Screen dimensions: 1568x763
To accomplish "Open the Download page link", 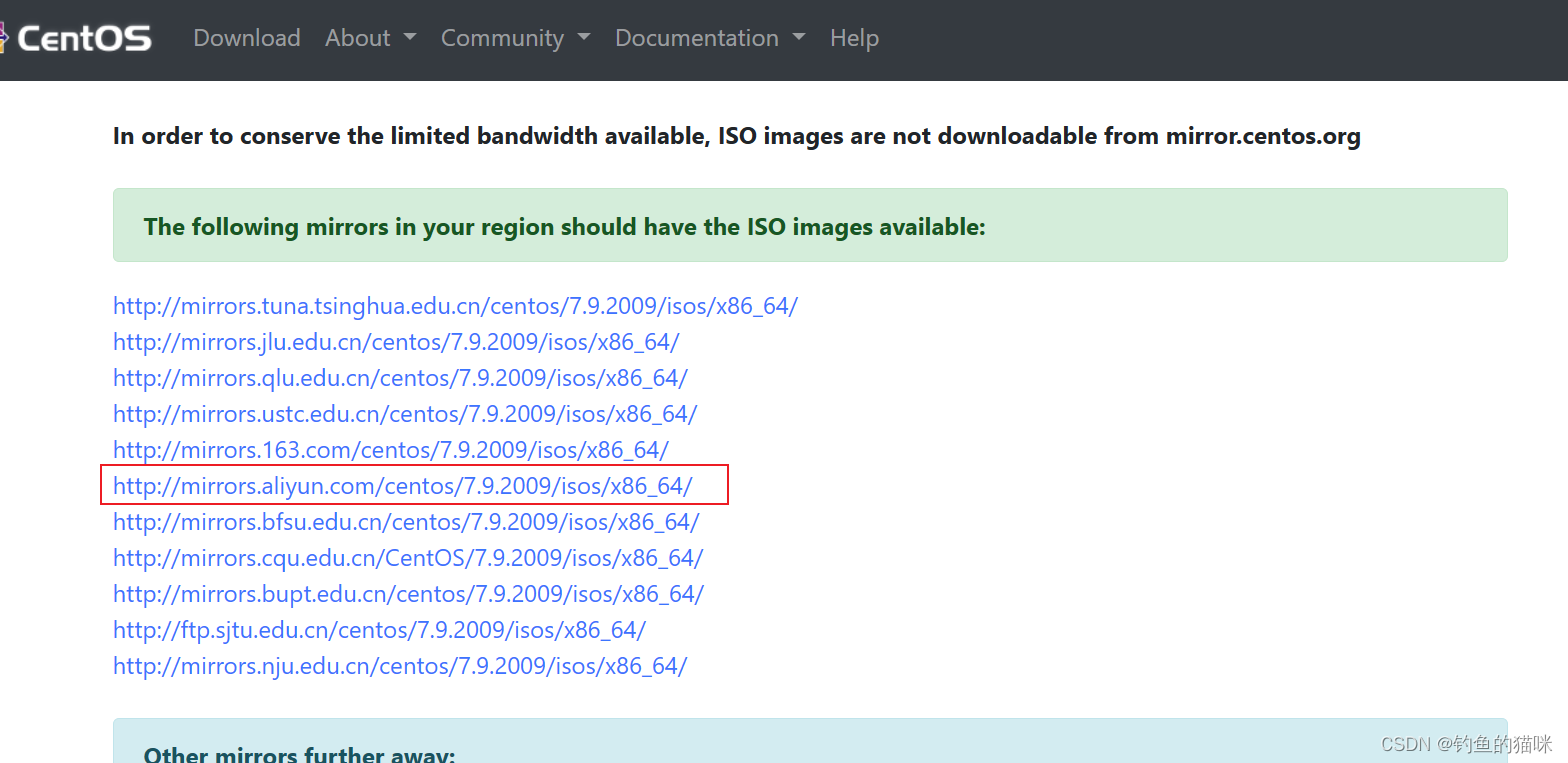I will (247, 38).
